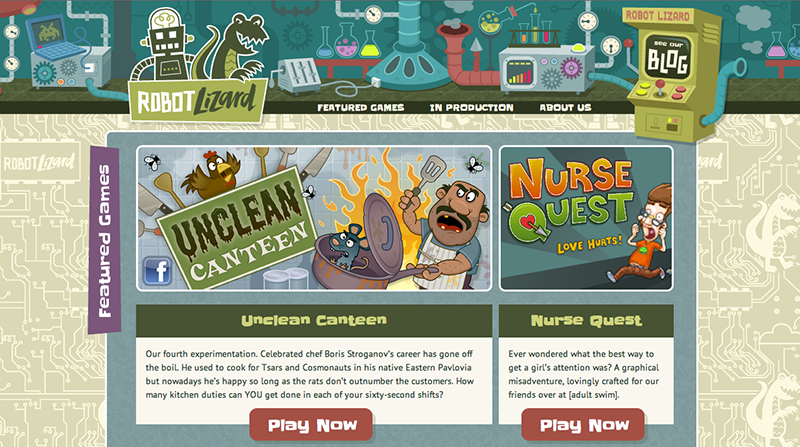This screenshot has width=800, height=447.
Task: Click the red joystick on arcade cabinet
Action: point(660,88)
